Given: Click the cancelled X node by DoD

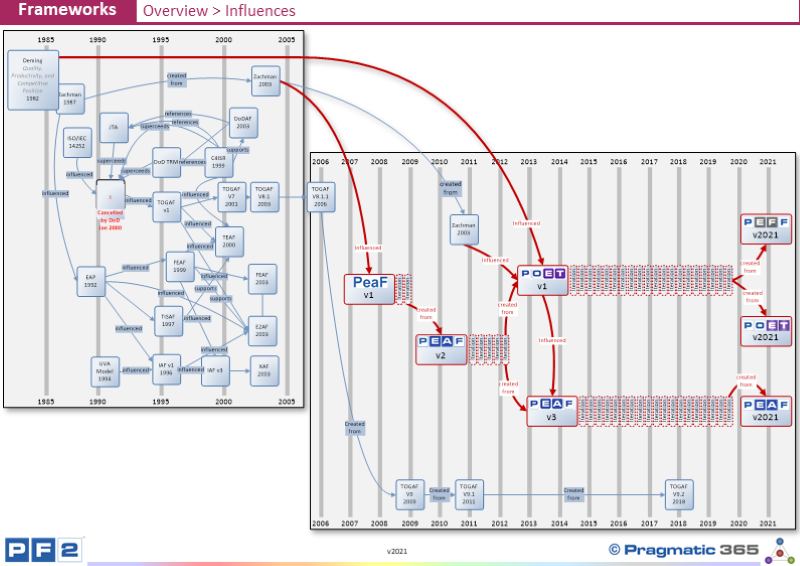Looking at the screenshot, I should pyautogui.click(x=110, y=194).
